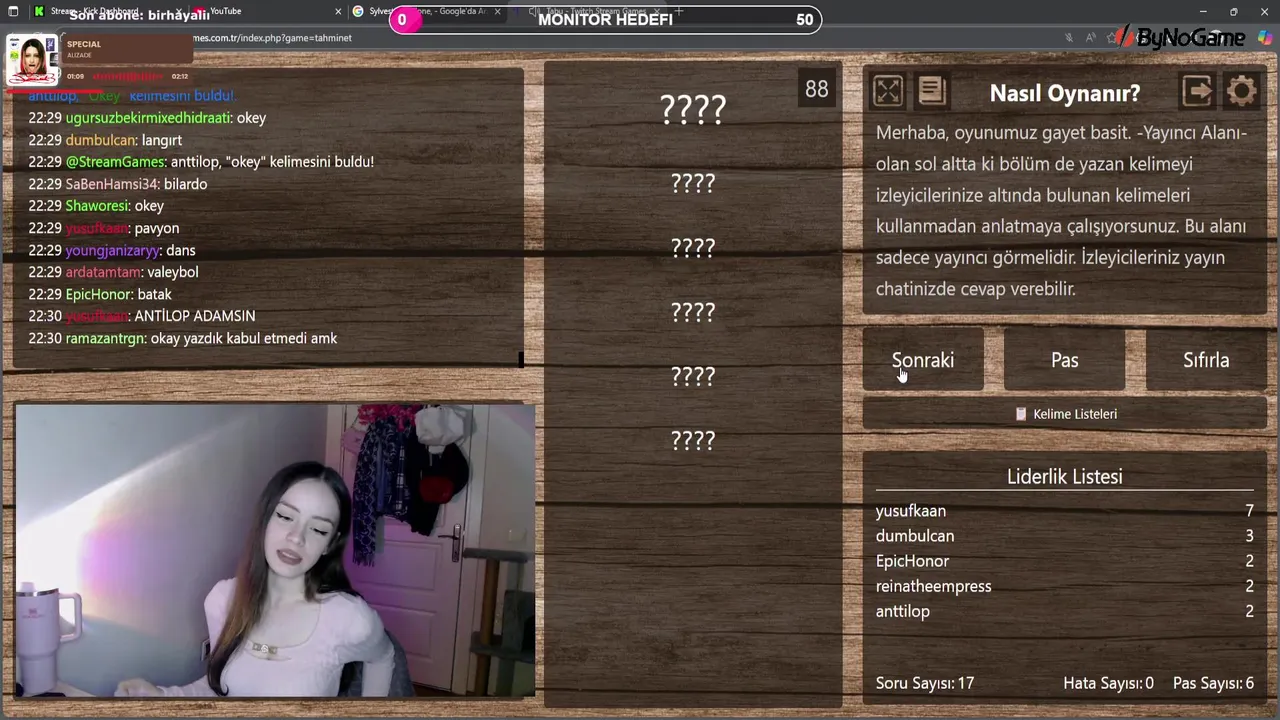Image resolution: width=1280 pixels, height=720 pixels.
Task: Click chat username SaBenHamsi34
Action: pyautogui.click(x=112, y=184)
